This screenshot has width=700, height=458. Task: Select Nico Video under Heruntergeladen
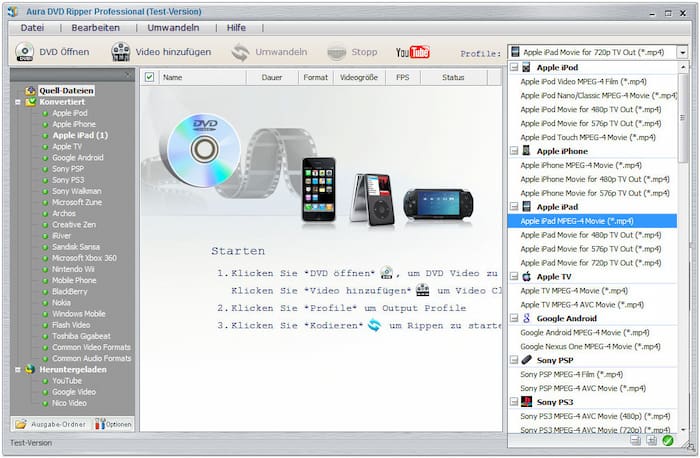(x=69, y=403)
